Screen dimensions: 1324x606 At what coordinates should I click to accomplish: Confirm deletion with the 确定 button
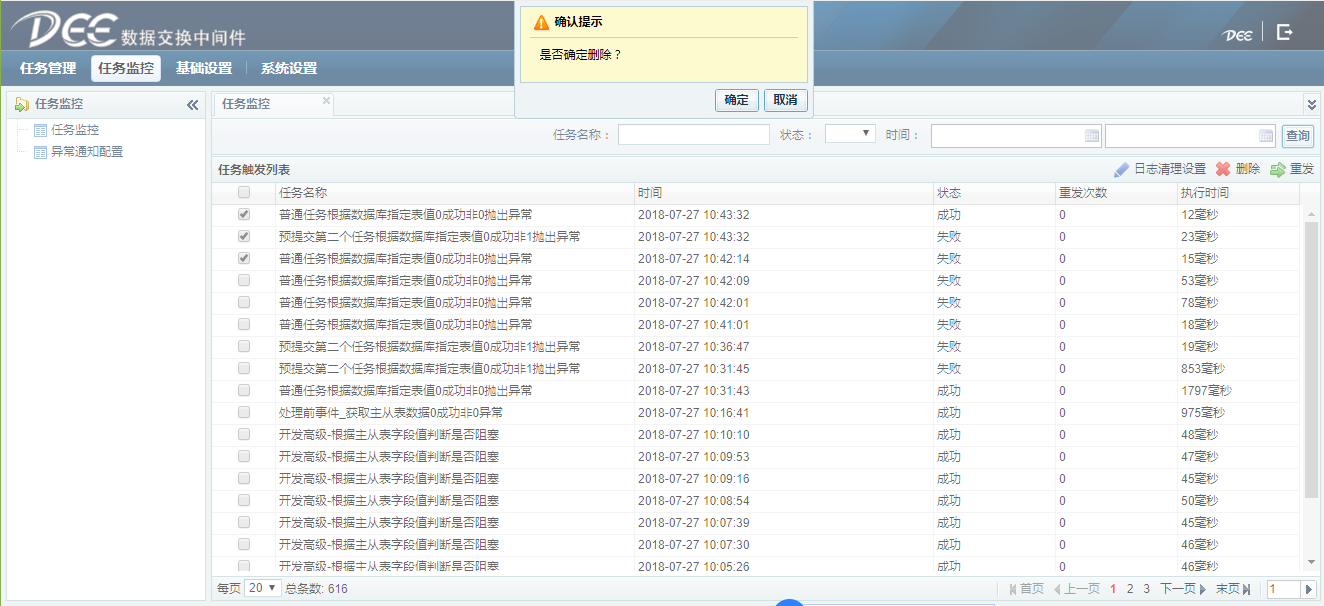point(736,100)
